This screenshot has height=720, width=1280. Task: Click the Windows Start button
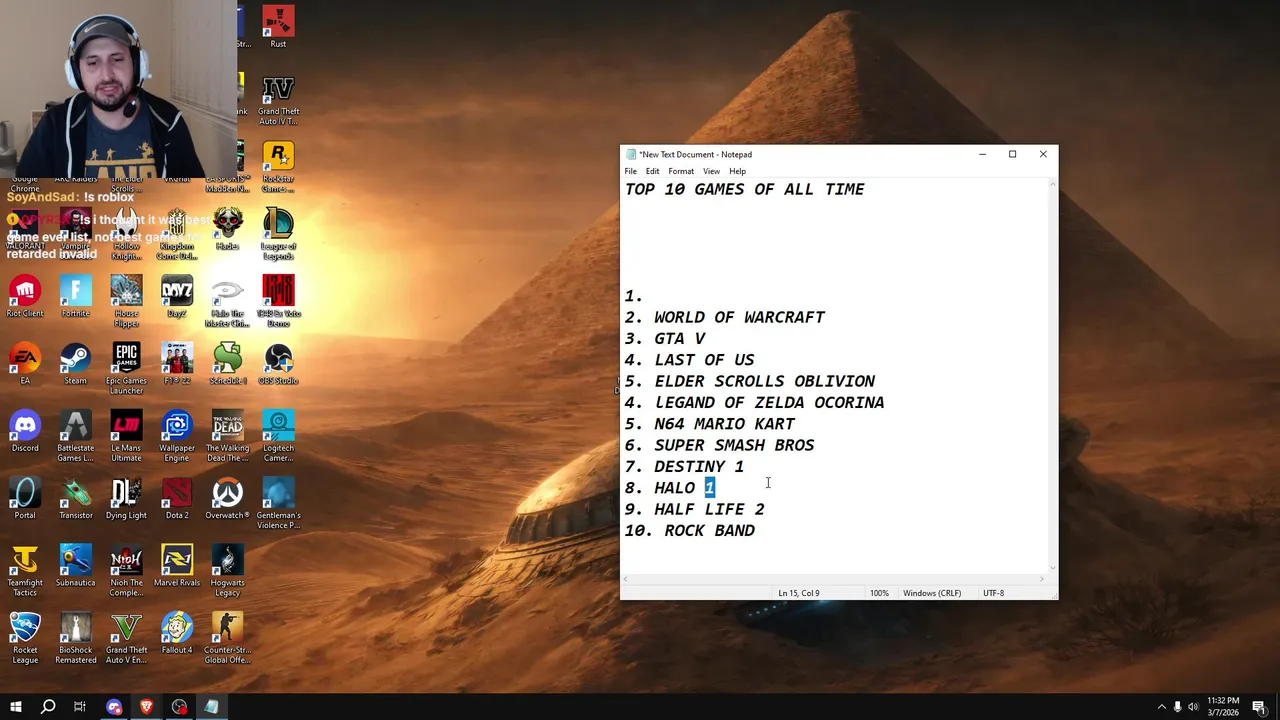tap(16, 707)
